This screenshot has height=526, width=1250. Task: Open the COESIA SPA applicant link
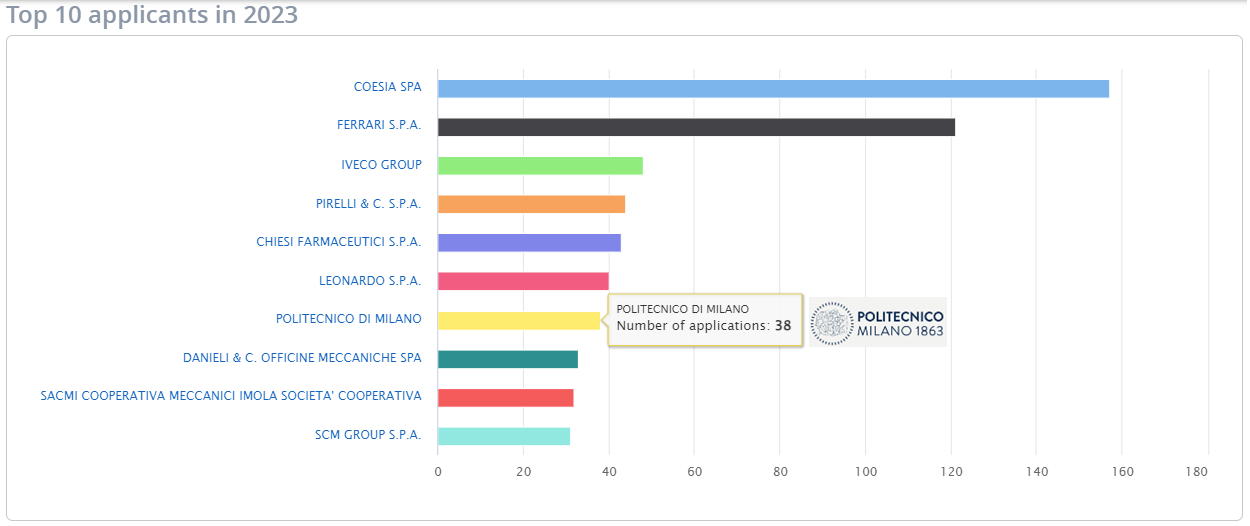(387, 87)
